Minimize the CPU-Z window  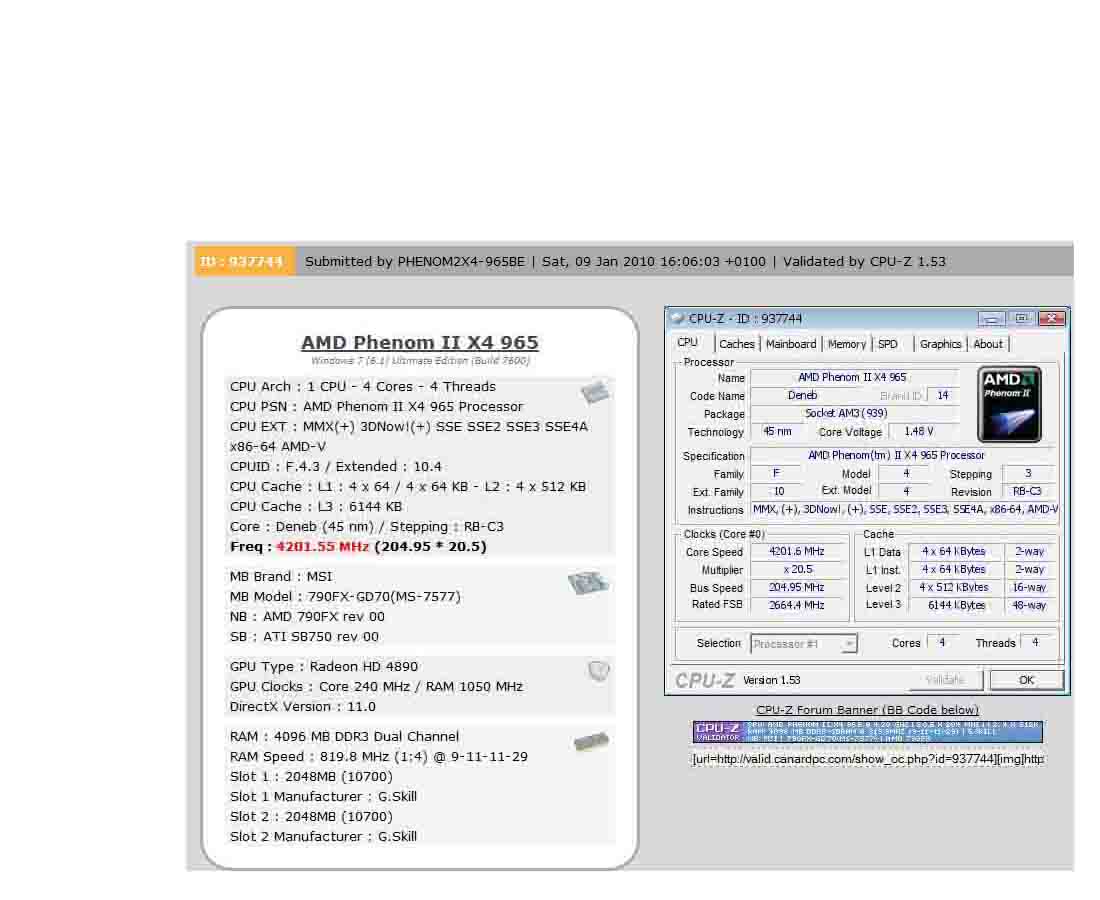pos(991,318)
